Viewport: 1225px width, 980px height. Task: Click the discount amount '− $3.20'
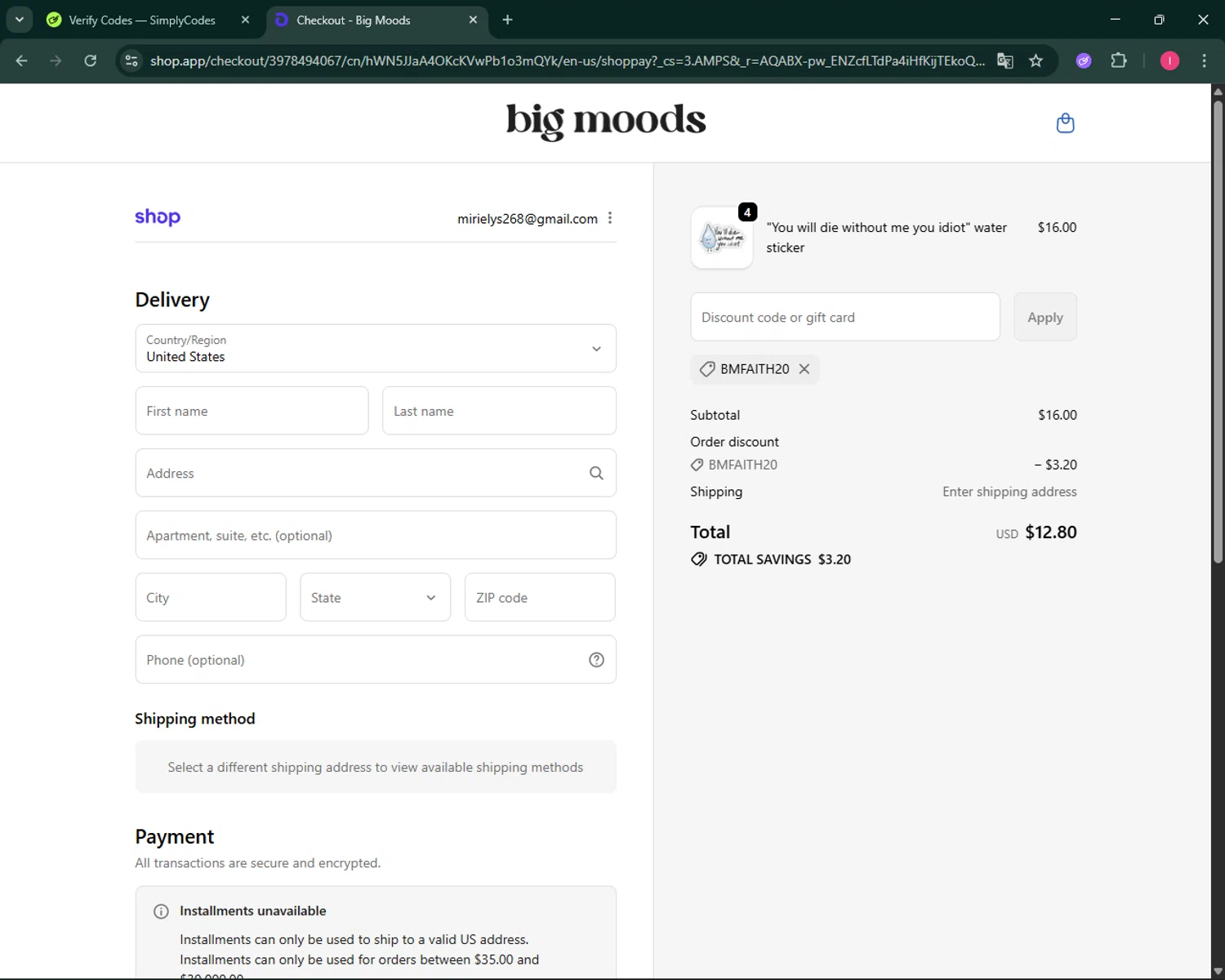pos(1055,465)
